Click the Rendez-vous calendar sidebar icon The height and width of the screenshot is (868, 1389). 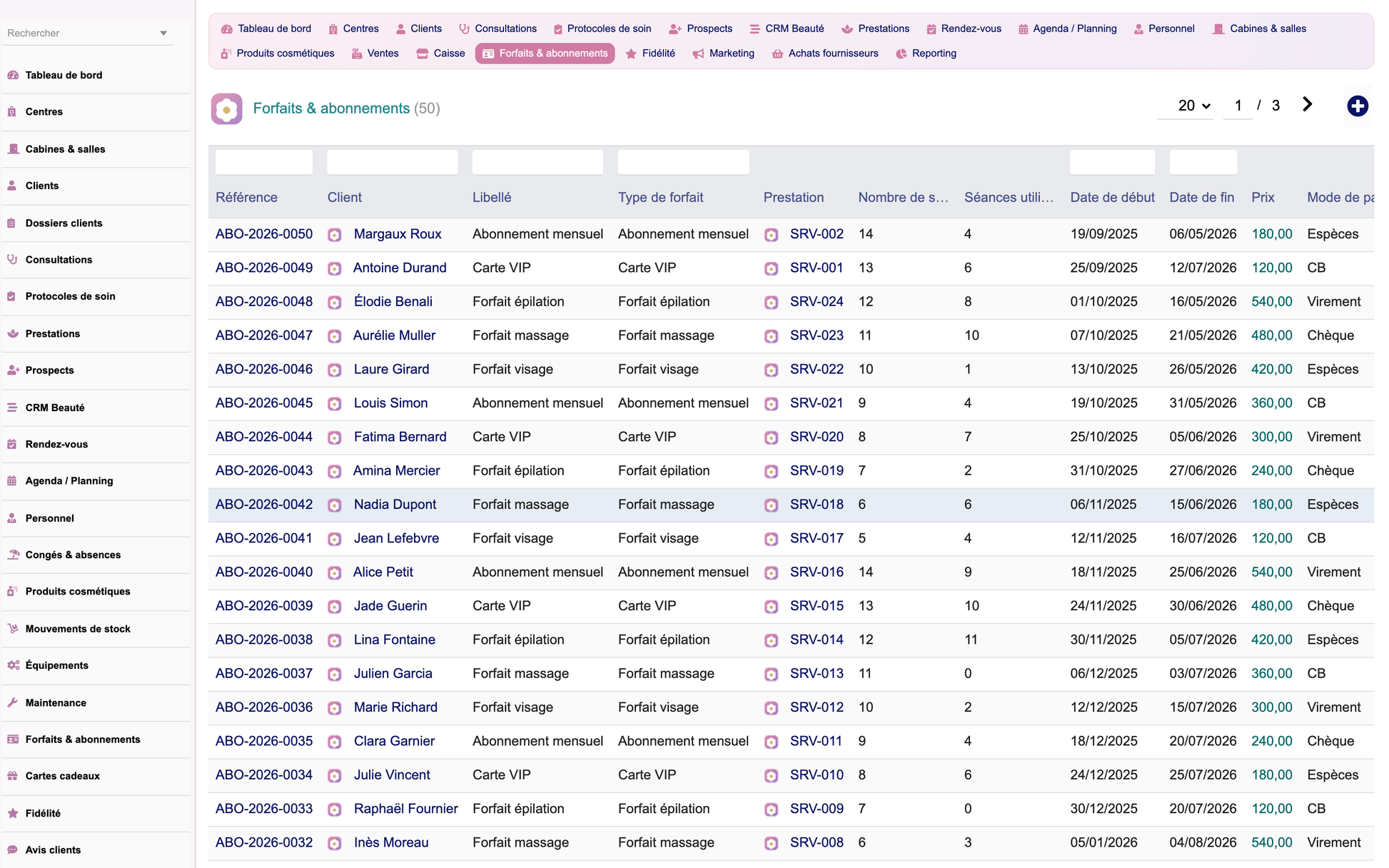tap(13, 444)
